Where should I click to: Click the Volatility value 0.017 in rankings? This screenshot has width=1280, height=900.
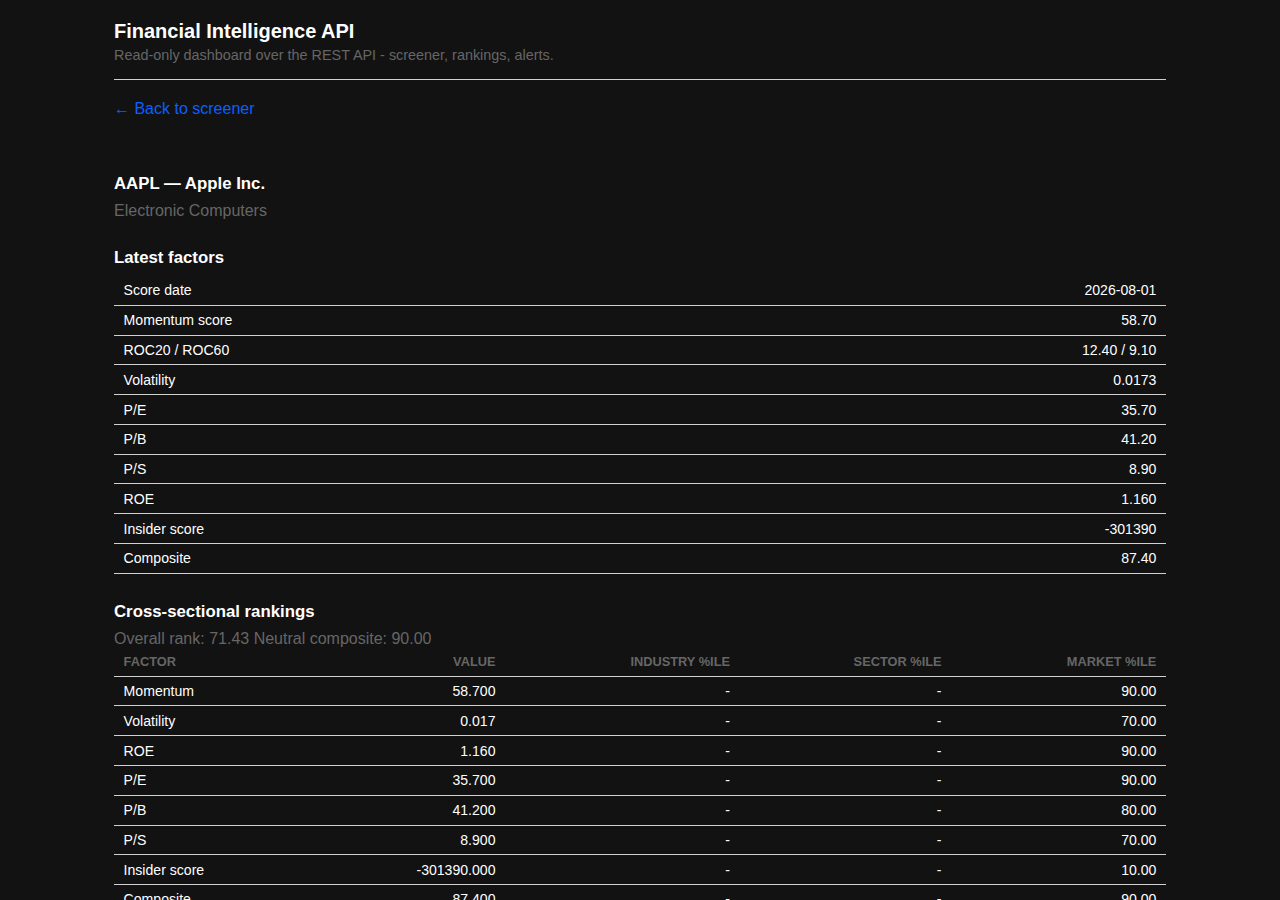coord(478,721)
